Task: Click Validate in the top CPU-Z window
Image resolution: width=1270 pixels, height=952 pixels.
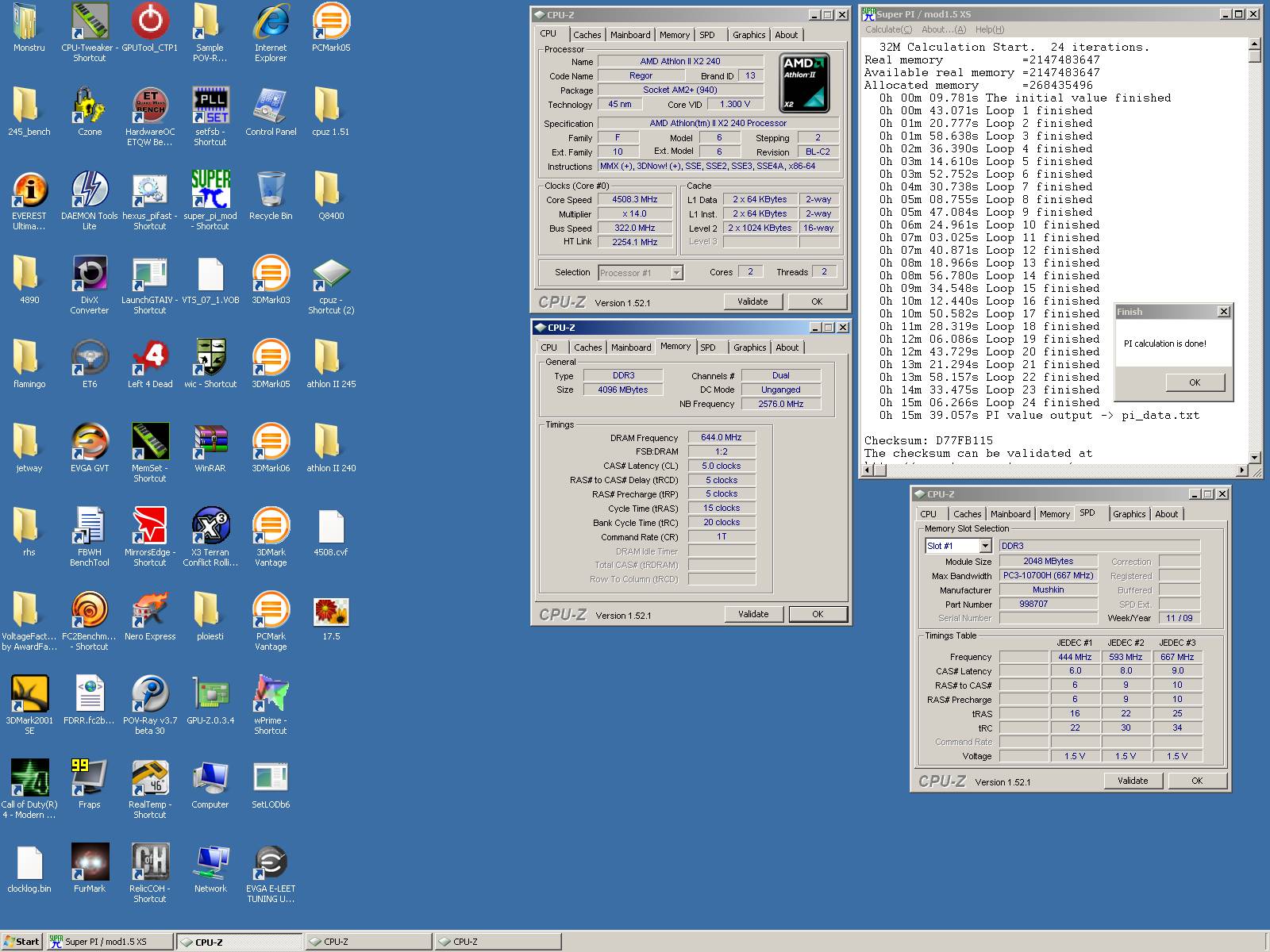Action: point(752,301)
